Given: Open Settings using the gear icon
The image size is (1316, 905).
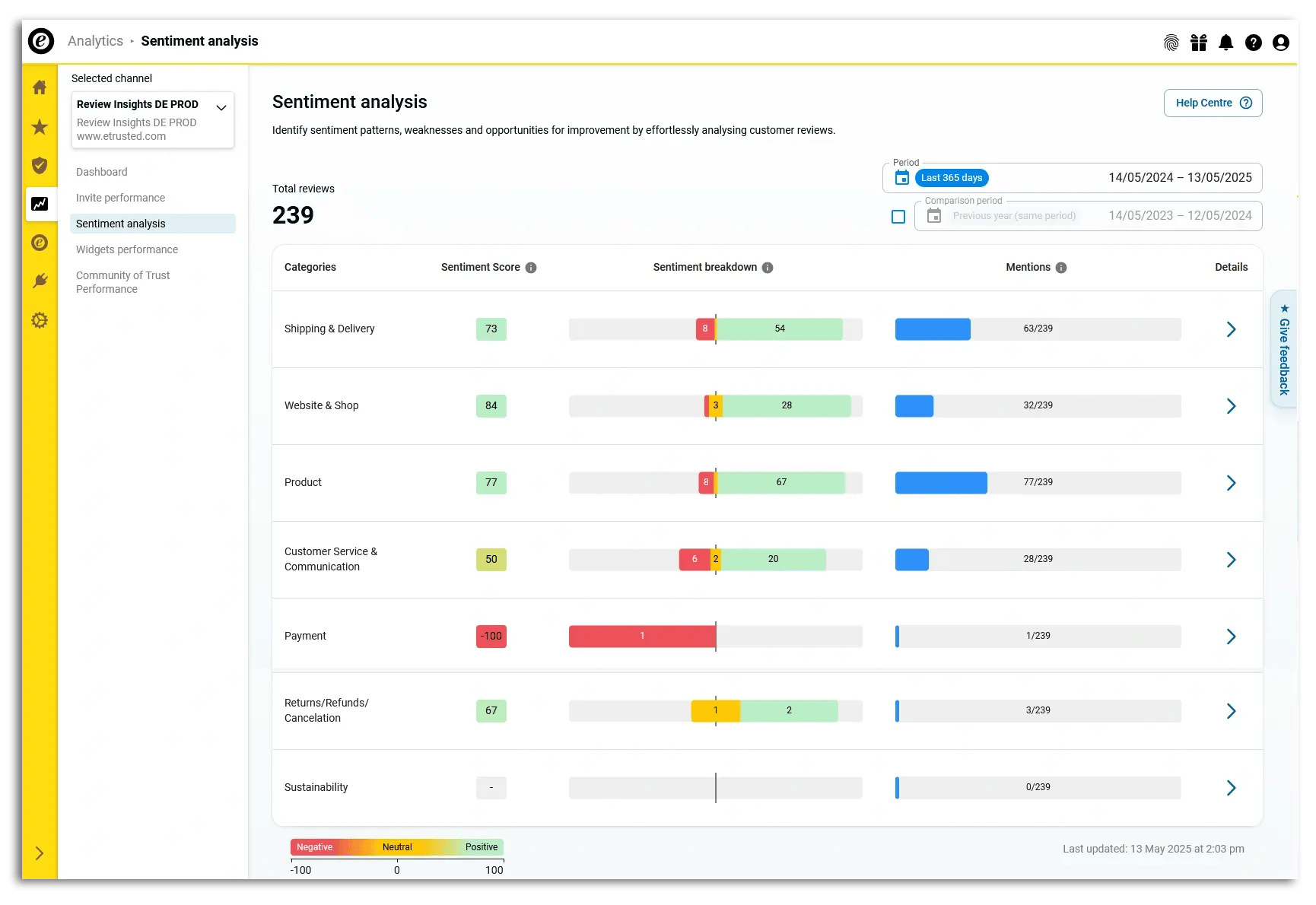Looking at the screenshot, I should pos(40,320).
